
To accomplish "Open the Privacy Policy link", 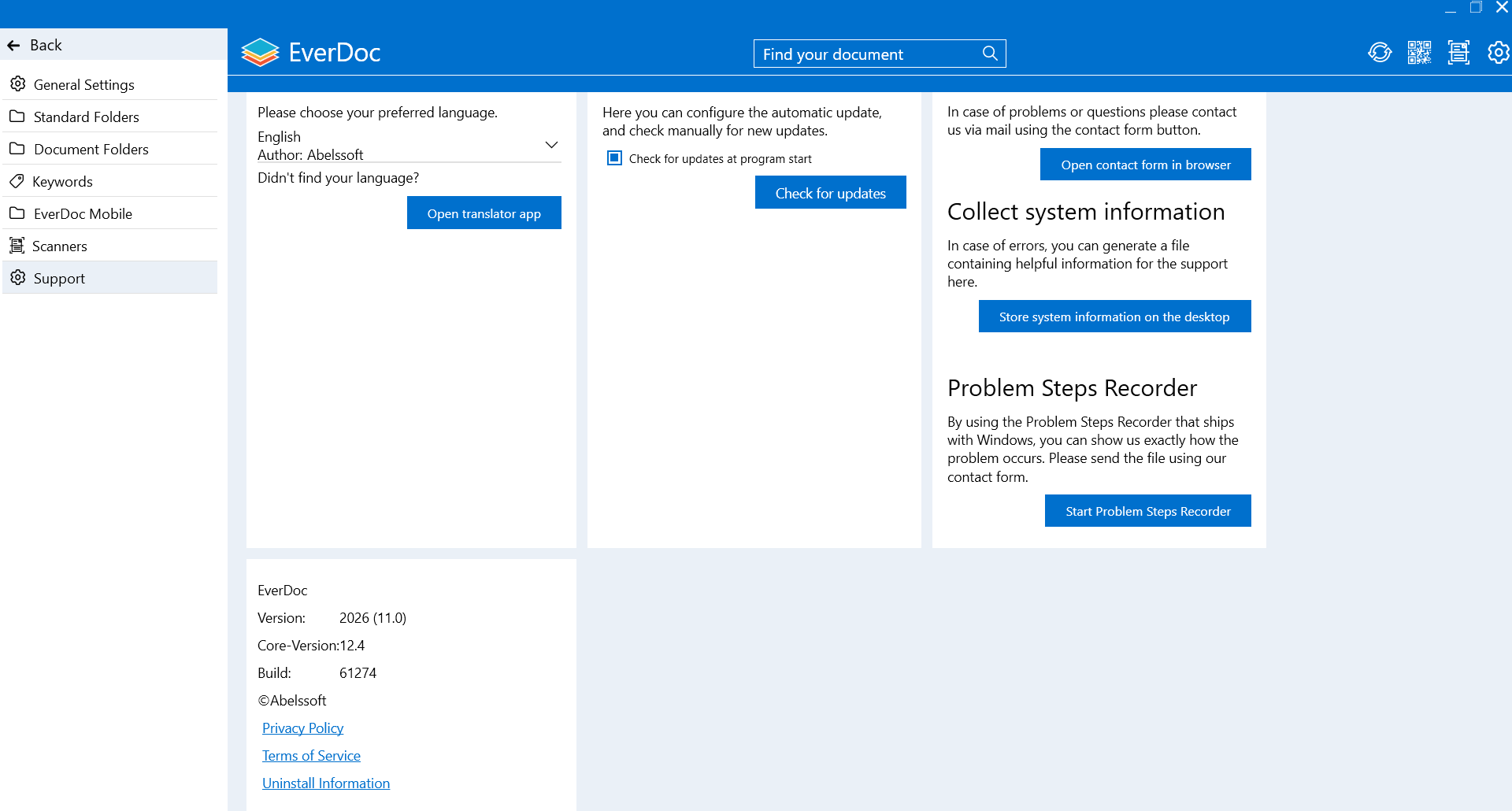I will coord(303,728).
